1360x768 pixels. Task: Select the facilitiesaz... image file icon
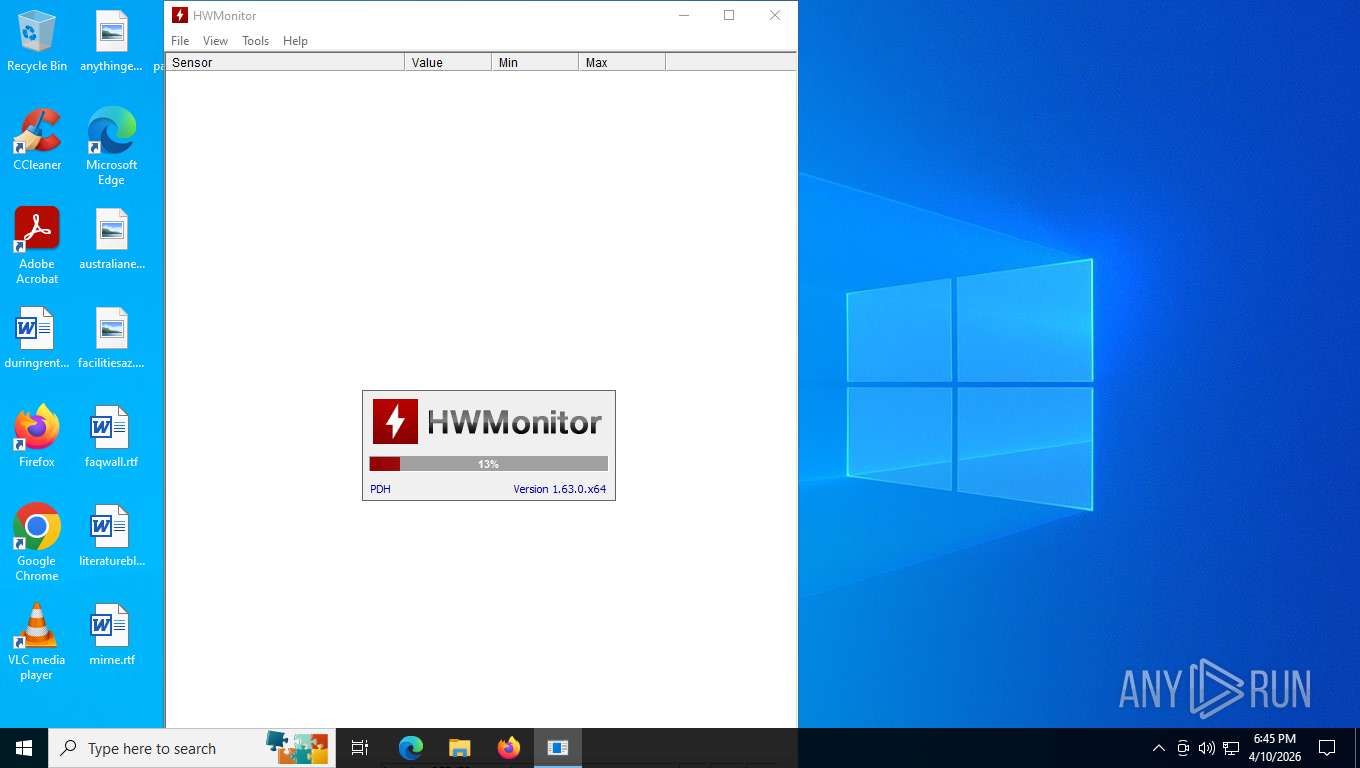111,338
